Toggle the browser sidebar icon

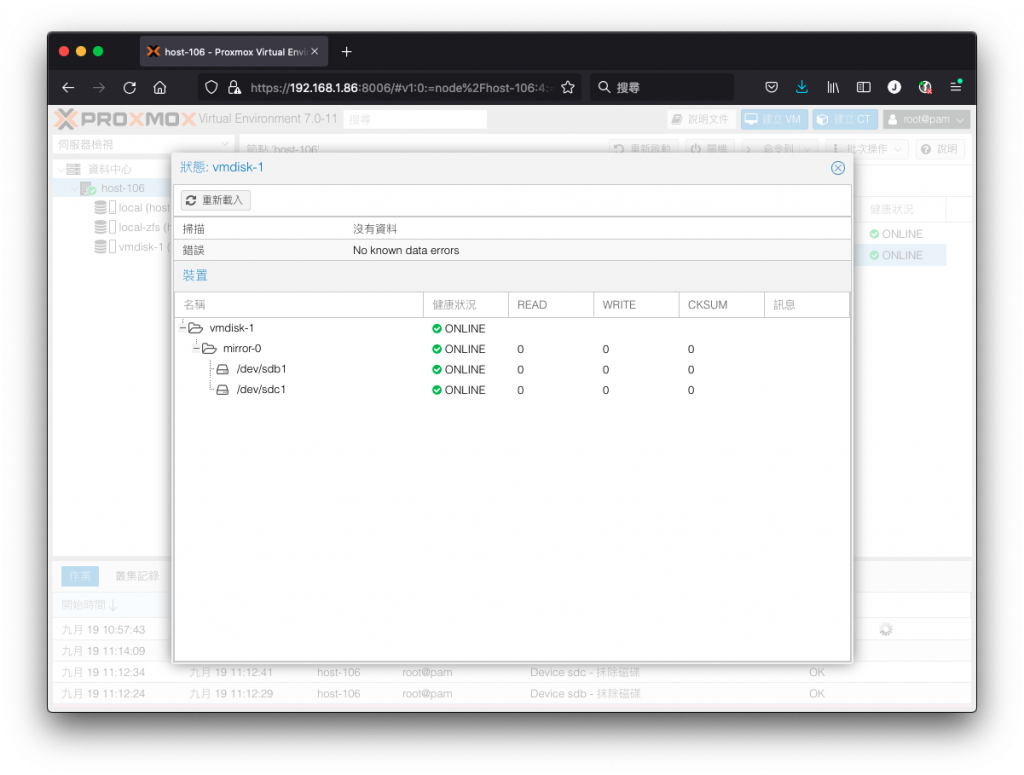[x=863, y=87]
